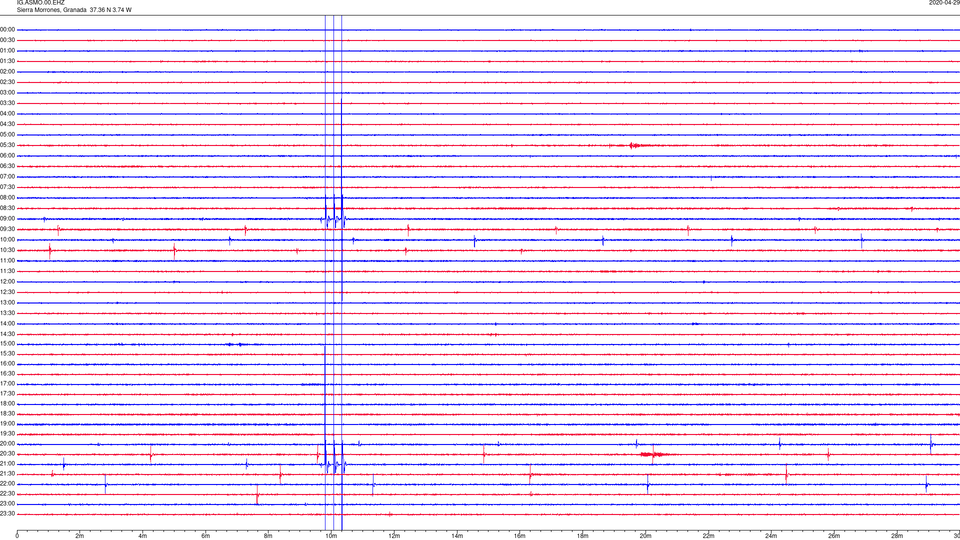Select the 06:00 time label
960x540 pixels.
tap(7, 156)
